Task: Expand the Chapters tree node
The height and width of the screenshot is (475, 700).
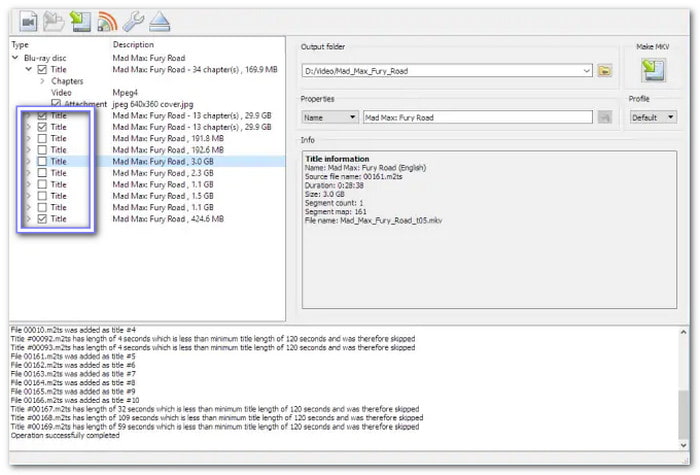Action: [43, 81]
